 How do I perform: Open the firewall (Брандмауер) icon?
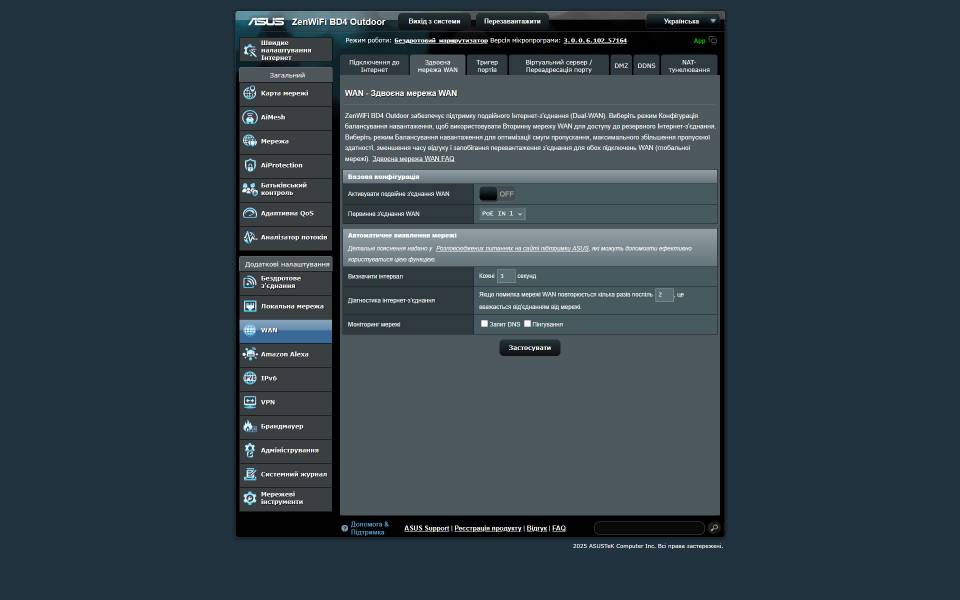[x=250, y=426]
